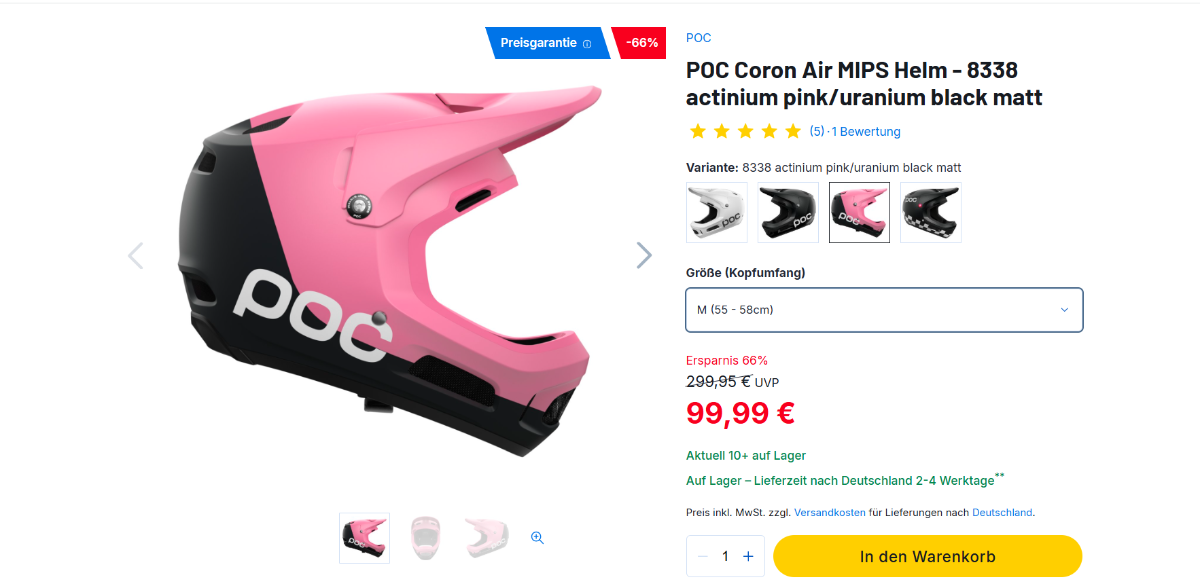
Task: Click In den Warenkorb button
Action: tap(927, 556)
